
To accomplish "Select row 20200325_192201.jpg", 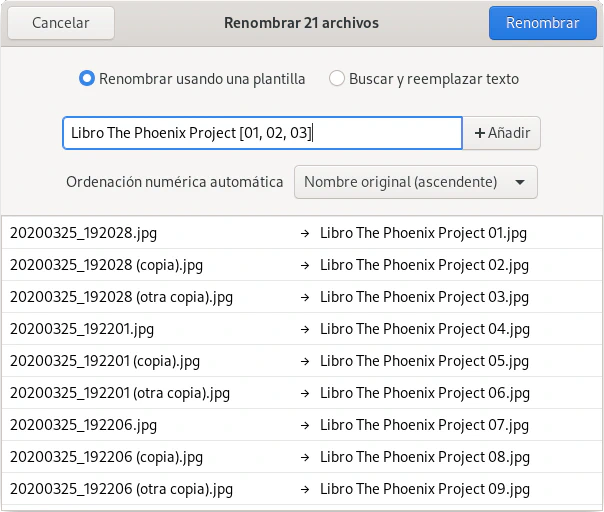I will [82, 329].
